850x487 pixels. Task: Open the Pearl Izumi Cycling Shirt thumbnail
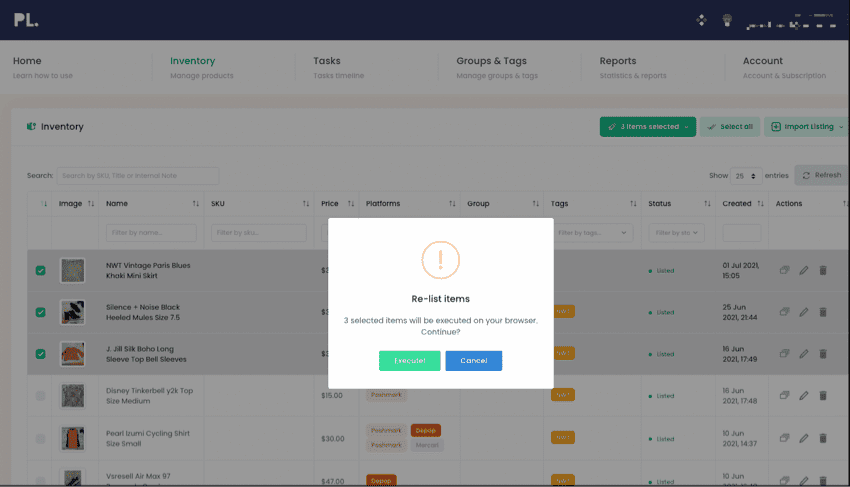point(72,438)
